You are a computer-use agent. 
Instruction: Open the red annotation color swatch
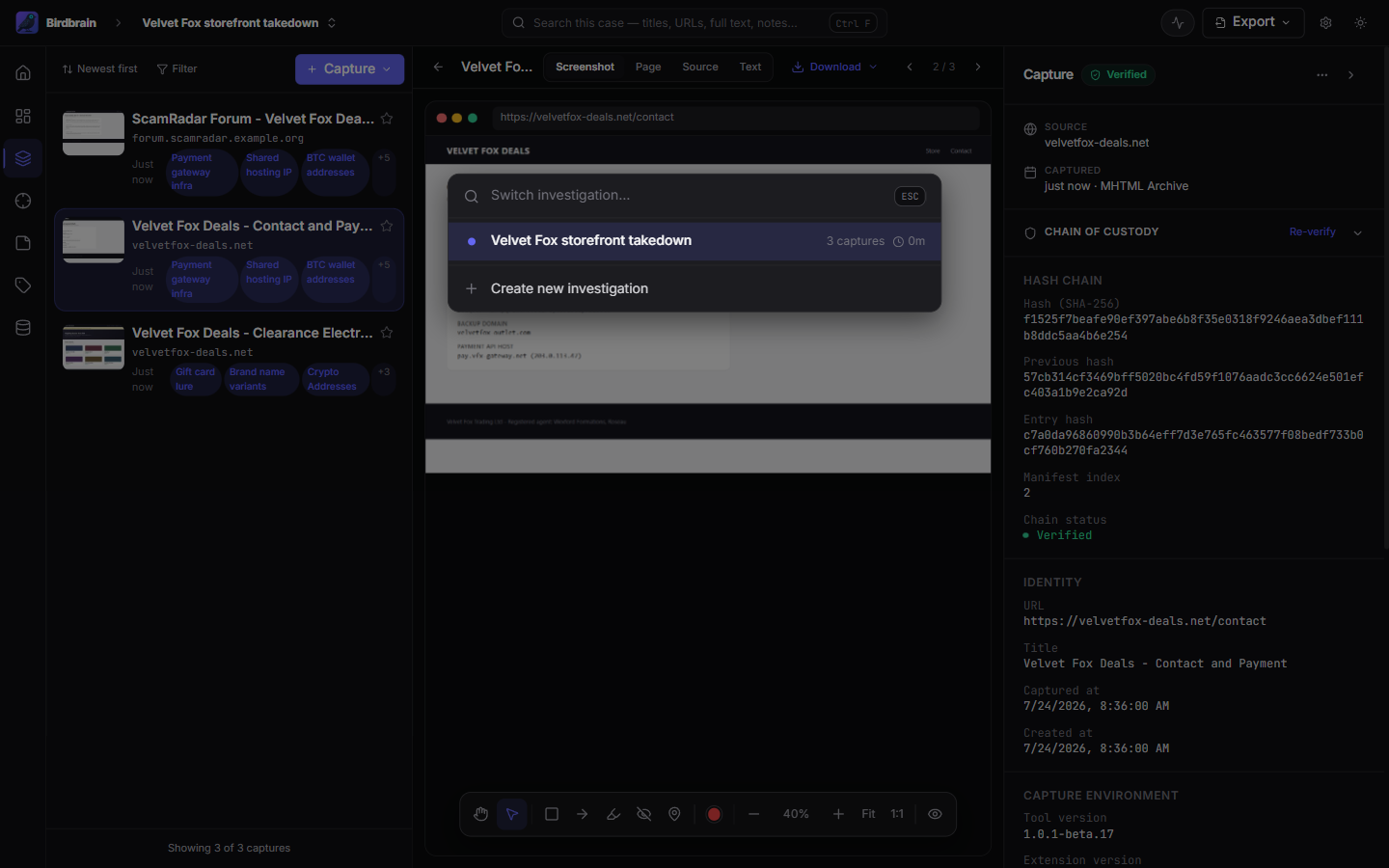click(x=714, y=814)
